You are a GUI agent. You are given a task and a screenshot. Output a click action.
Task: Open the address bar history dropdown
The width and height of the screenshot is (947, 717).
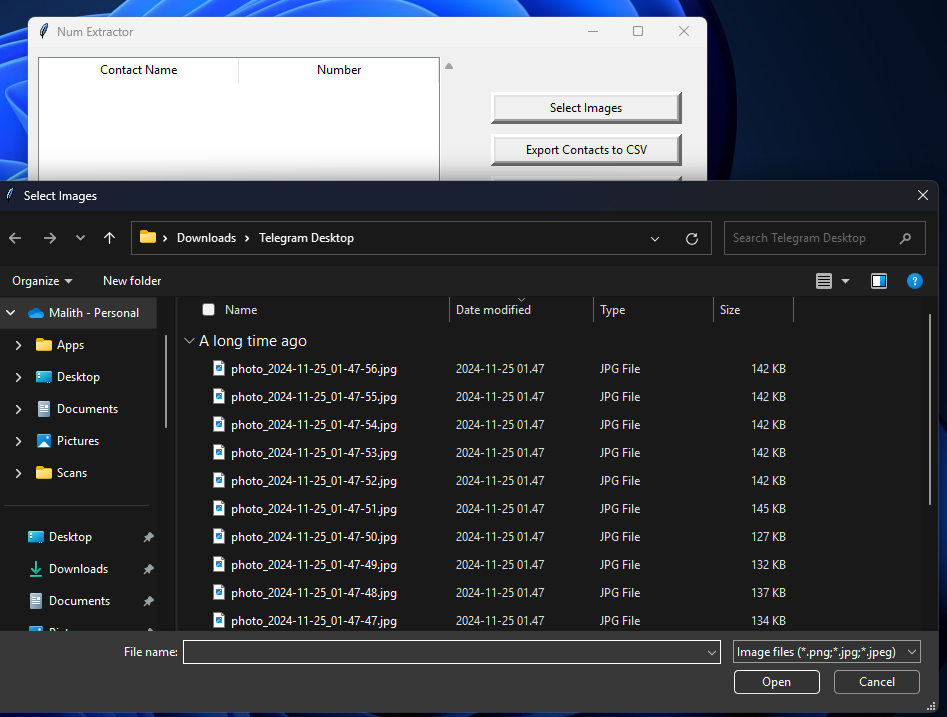point(655,239)
